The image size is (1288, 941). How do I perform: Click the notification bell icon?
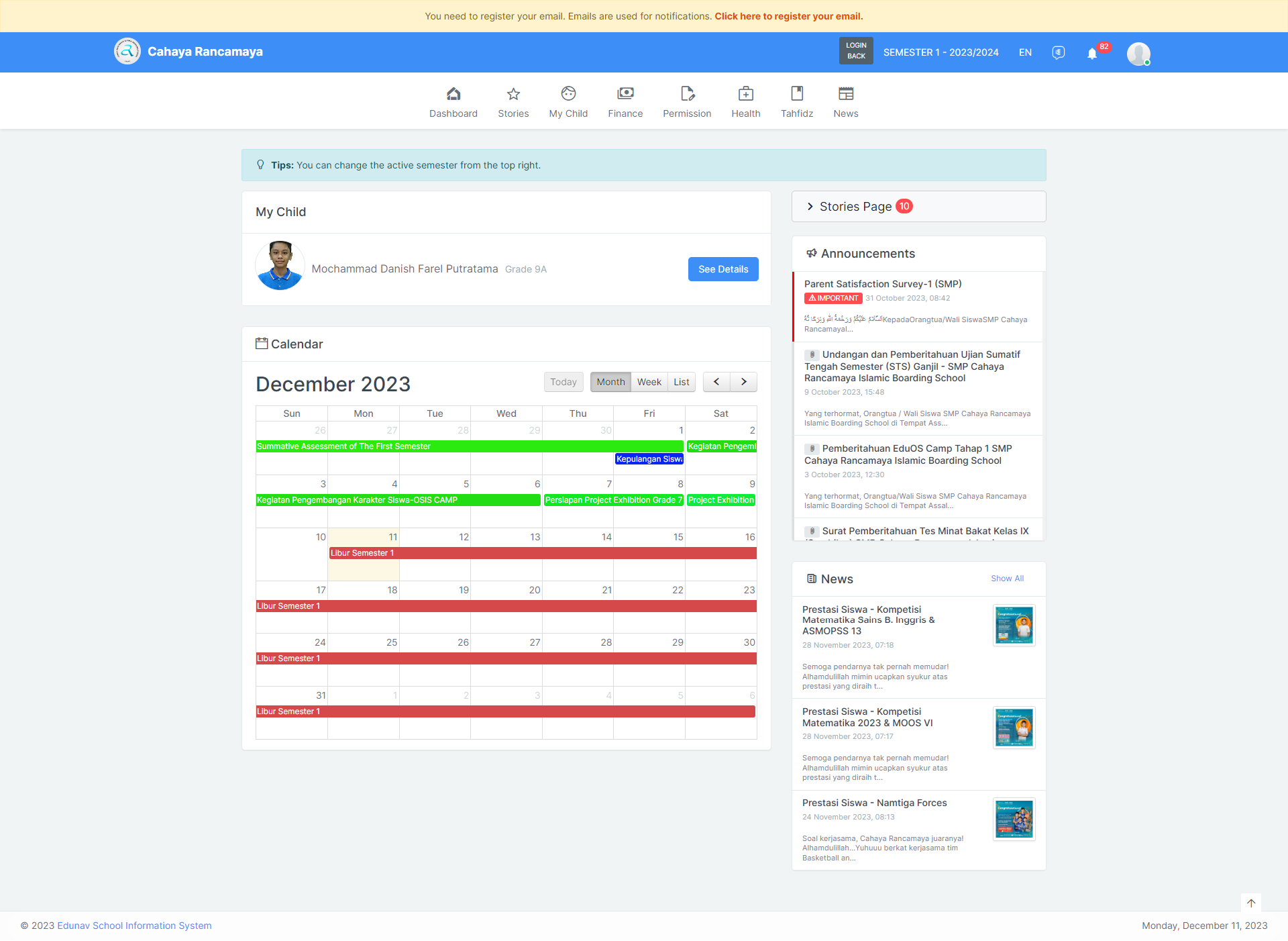[1092, 54]
